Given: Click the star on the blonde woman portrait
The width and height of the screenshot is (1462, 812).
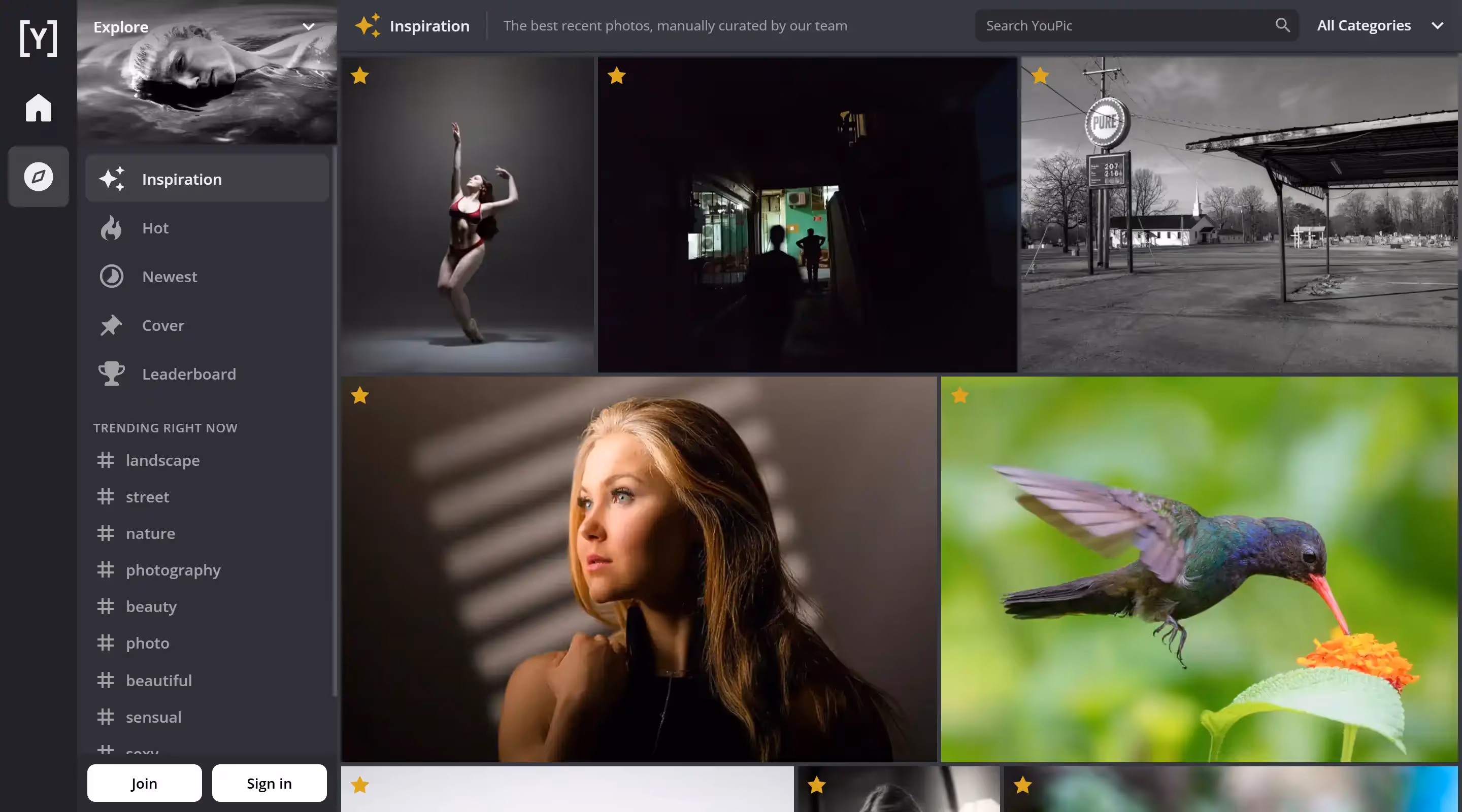Looking at the screenshot, I should [360, 395].
